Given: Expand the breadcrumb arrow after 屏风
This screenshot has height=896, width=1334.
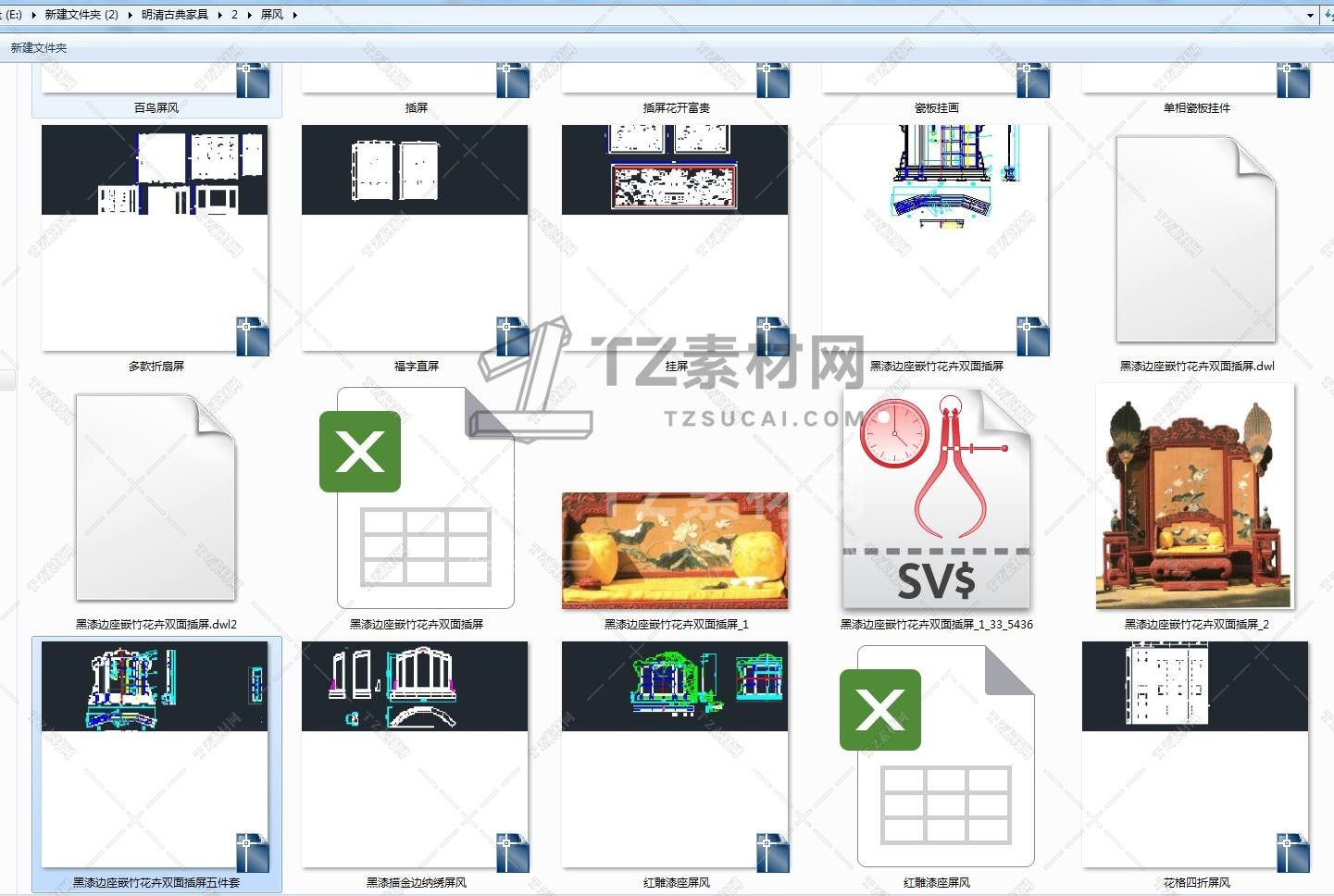Looking at the screenshot, I should coord(294,15).
